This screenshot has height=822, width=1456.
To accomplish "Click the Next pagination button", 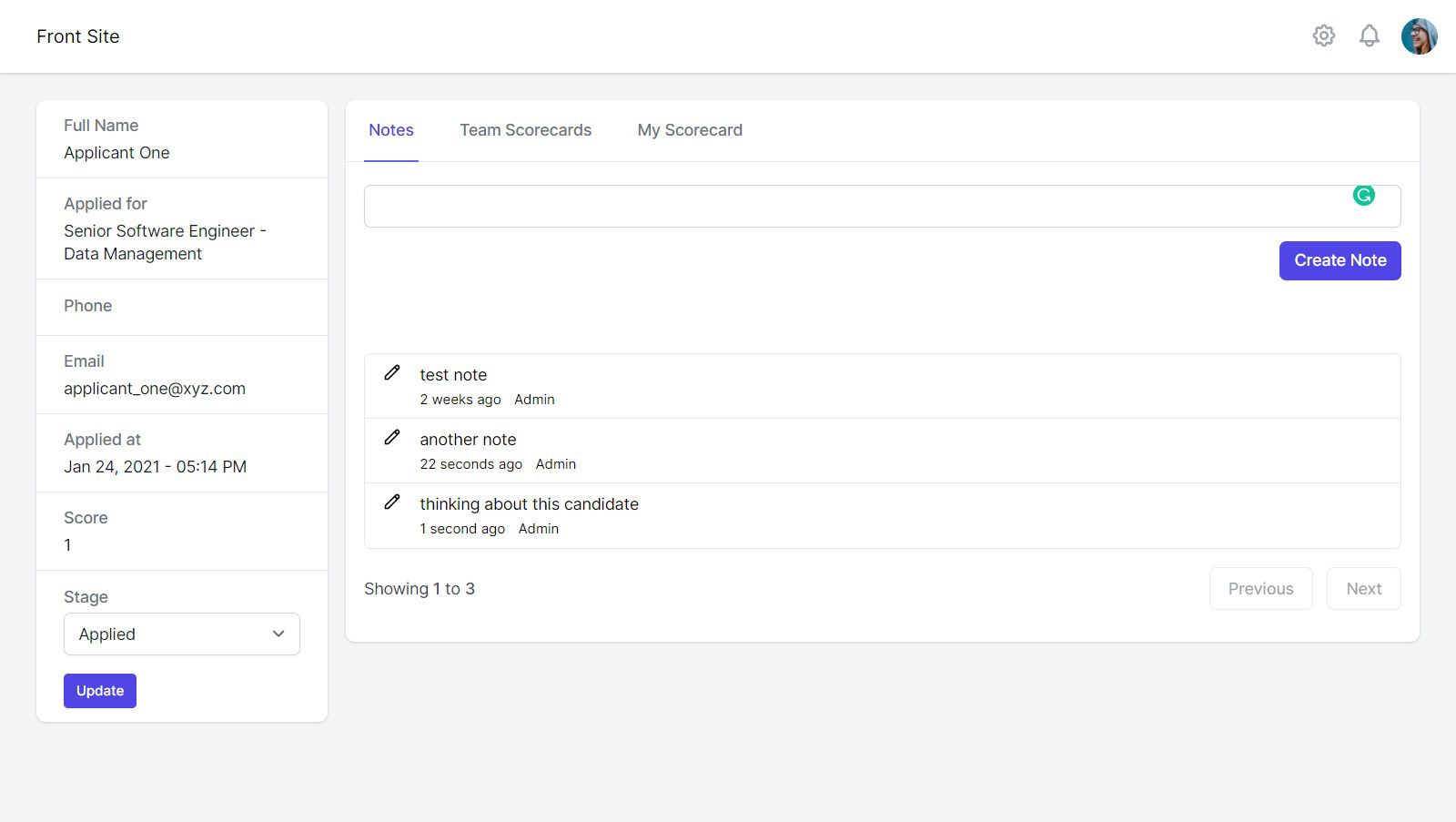I will tap(1363, 588).
